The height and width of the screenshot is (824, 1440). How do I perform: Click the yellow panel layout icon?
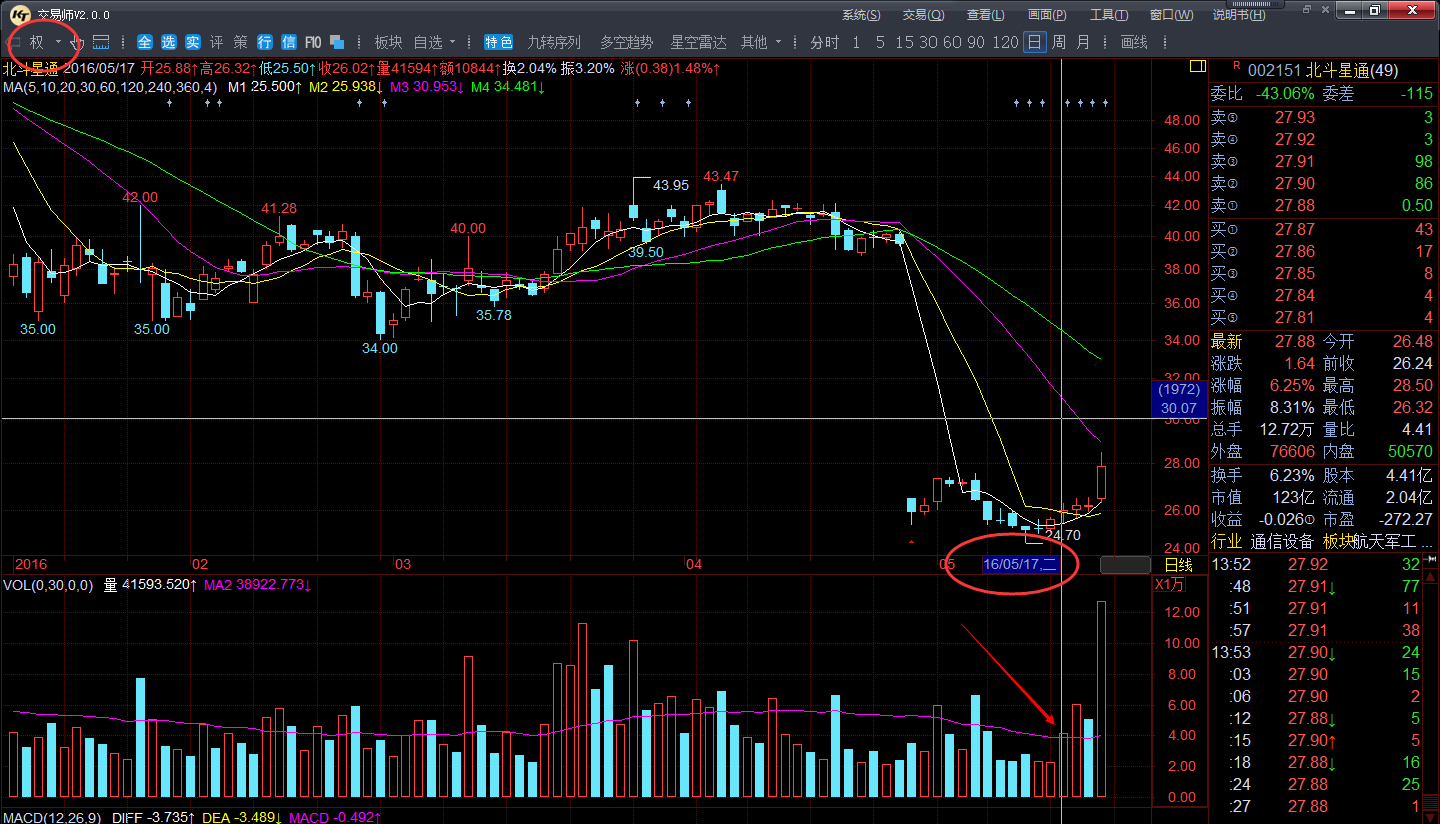[x=1196, y=66]
